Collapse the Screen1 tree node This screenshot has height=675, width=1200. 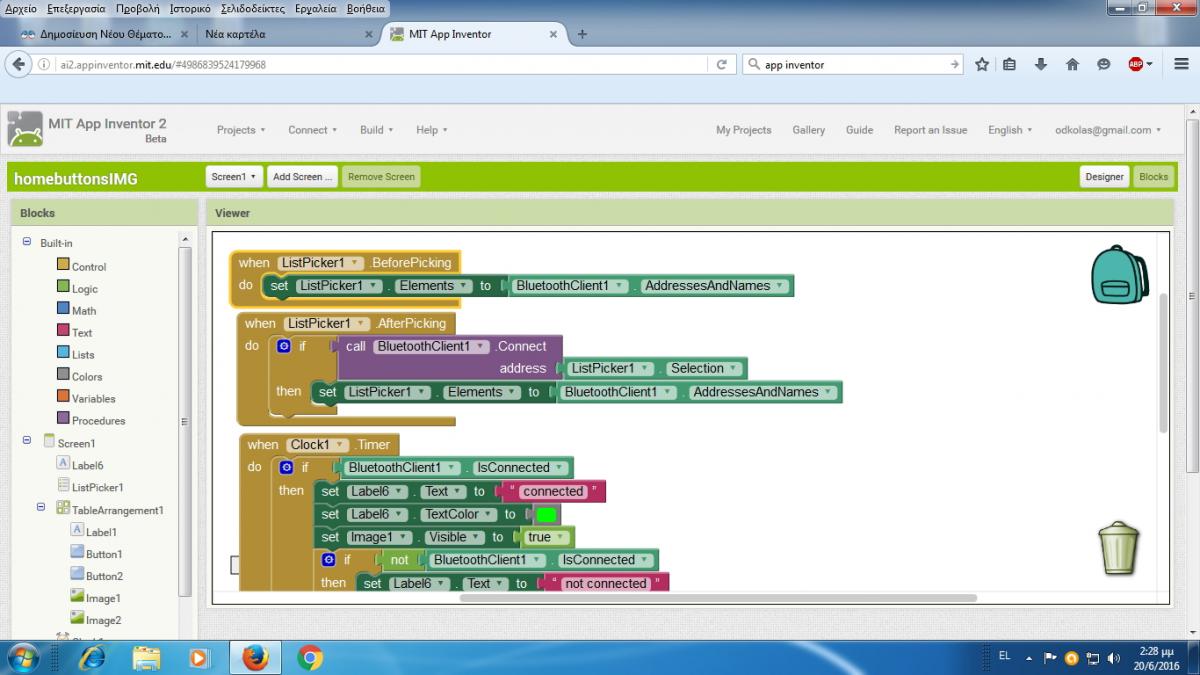[x=27, y=440]
